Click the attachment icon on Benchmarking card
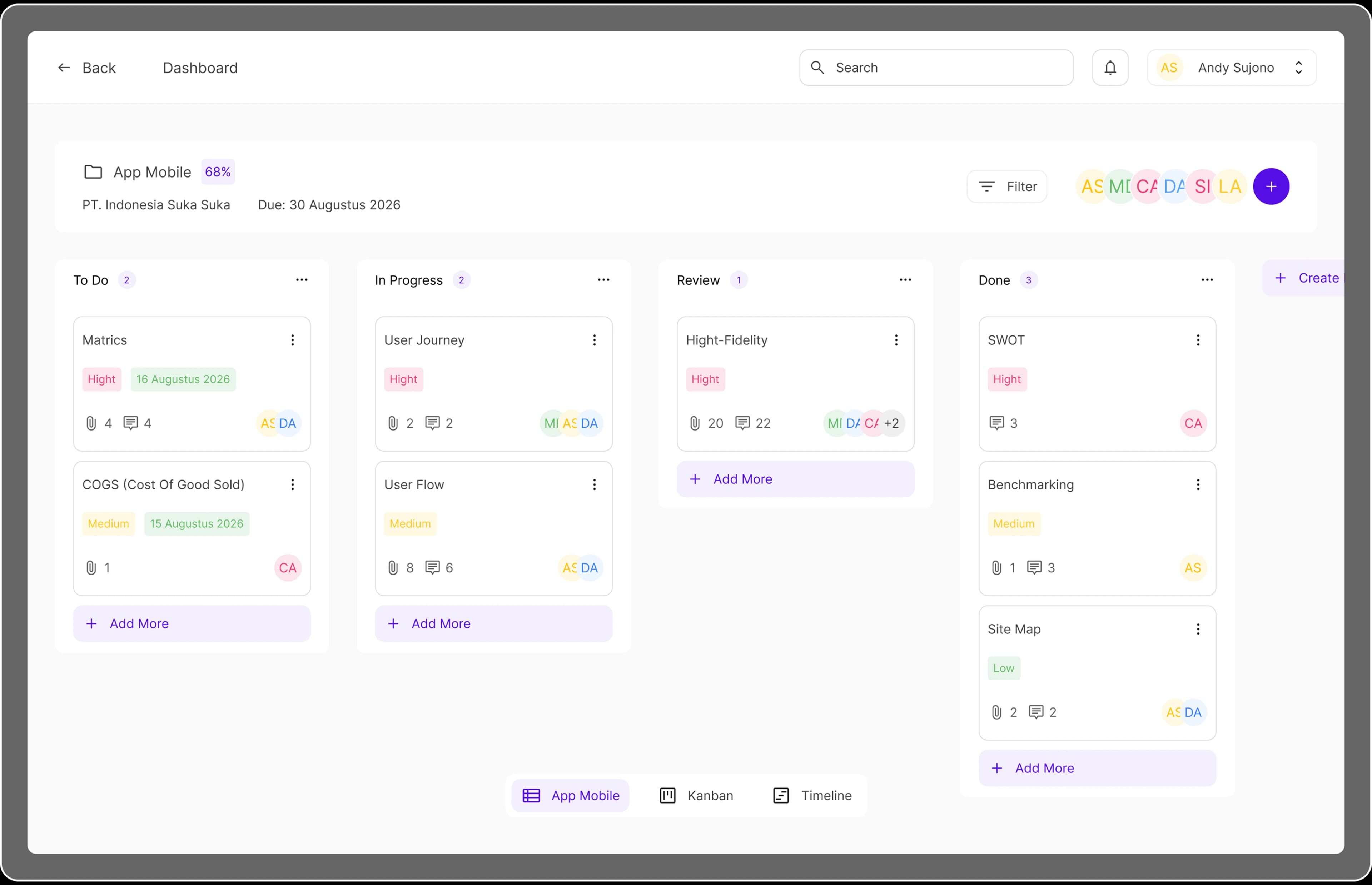 click(x=997, y=568)
